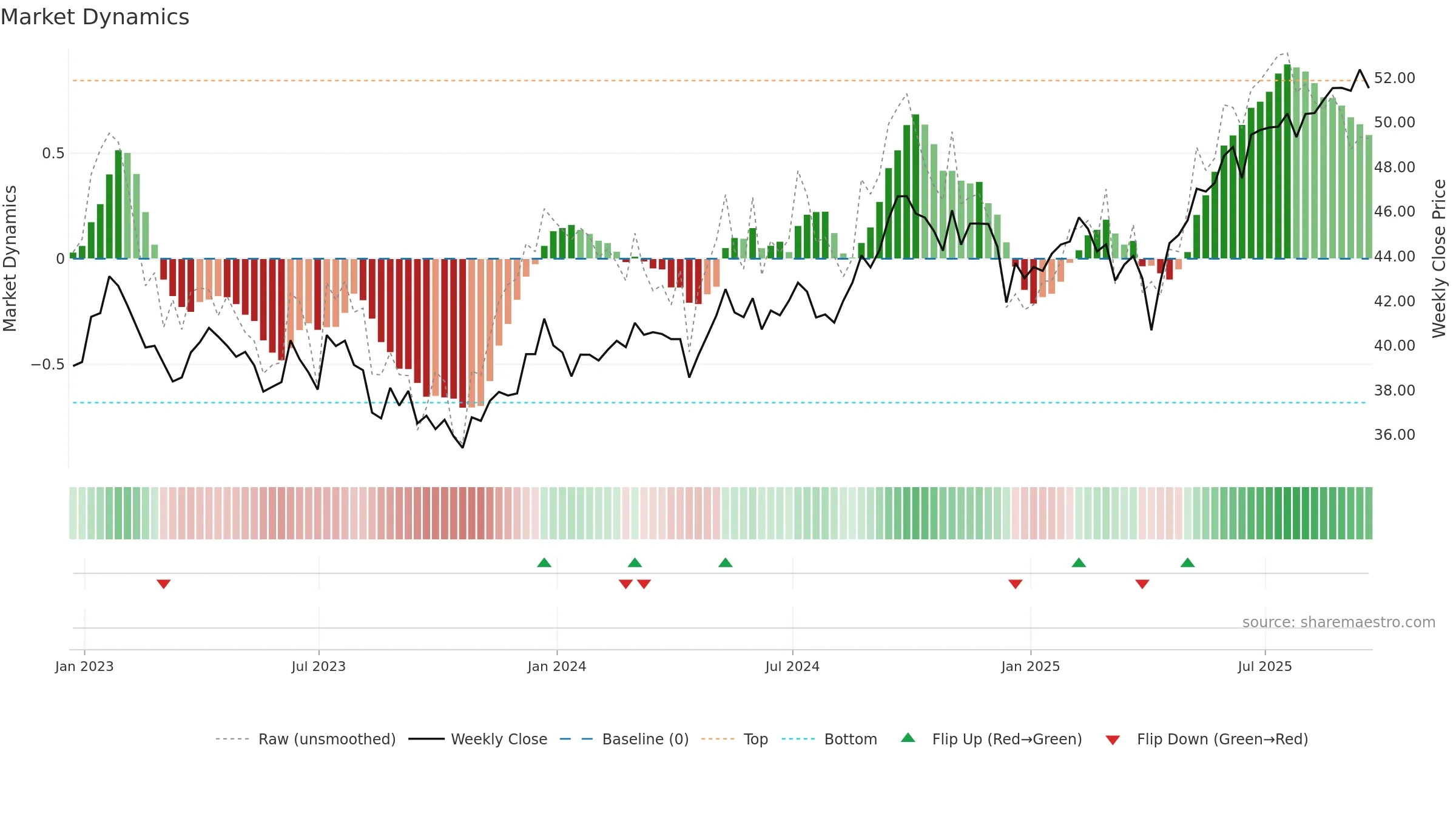Click the 50.00 price axis label

(x=1394, y=122)
